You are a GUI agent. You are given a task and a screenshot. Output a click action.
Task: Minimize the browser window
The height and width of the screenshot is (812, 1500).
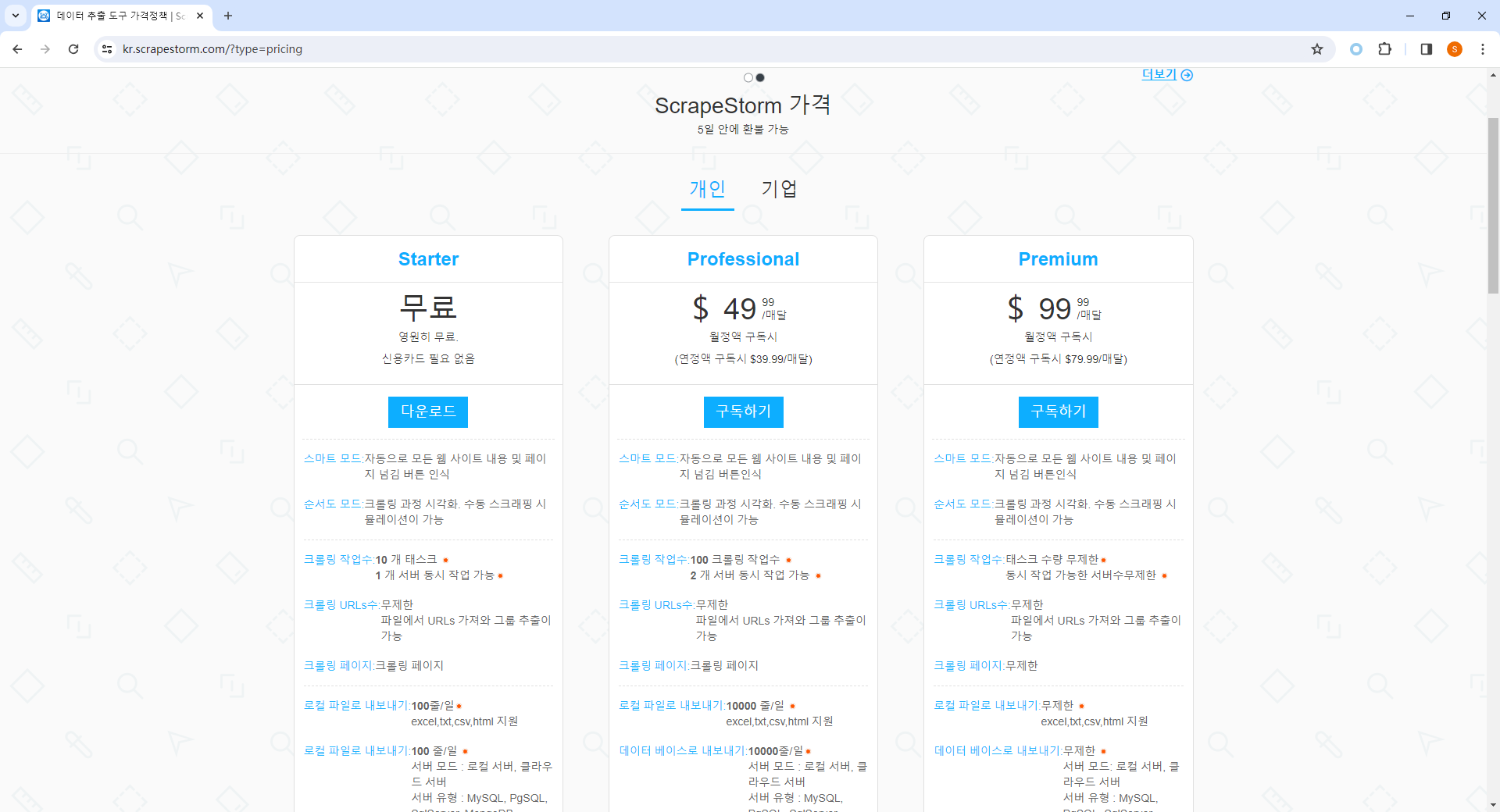tap(1410, 16)
